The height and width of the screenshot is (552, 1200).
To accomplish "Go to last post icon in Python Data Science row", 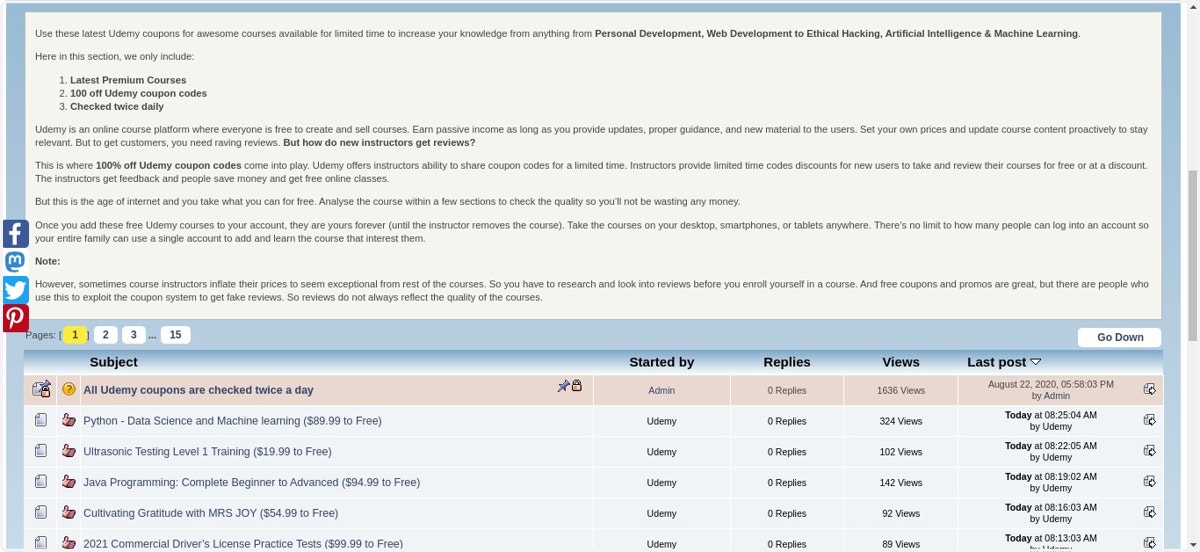I will pos(1150,420).
